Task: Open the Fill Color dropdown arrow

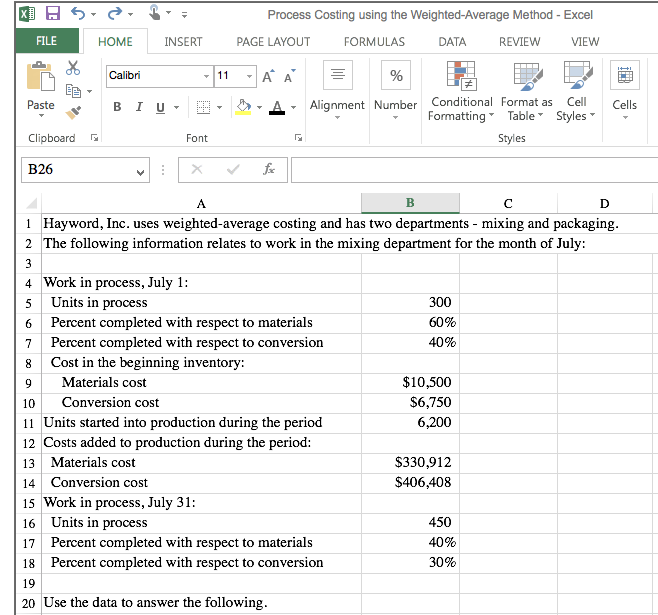Action: [259, 108]
